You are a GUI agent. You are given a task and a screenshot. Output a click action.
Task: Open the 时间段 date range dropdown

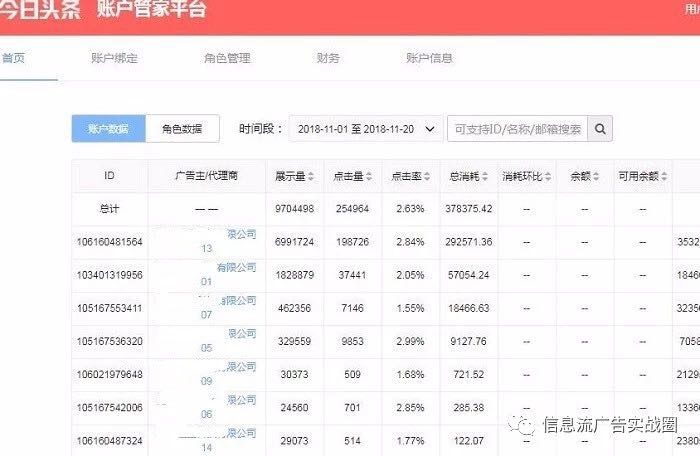pyautogui.click(x=366, y=129)
